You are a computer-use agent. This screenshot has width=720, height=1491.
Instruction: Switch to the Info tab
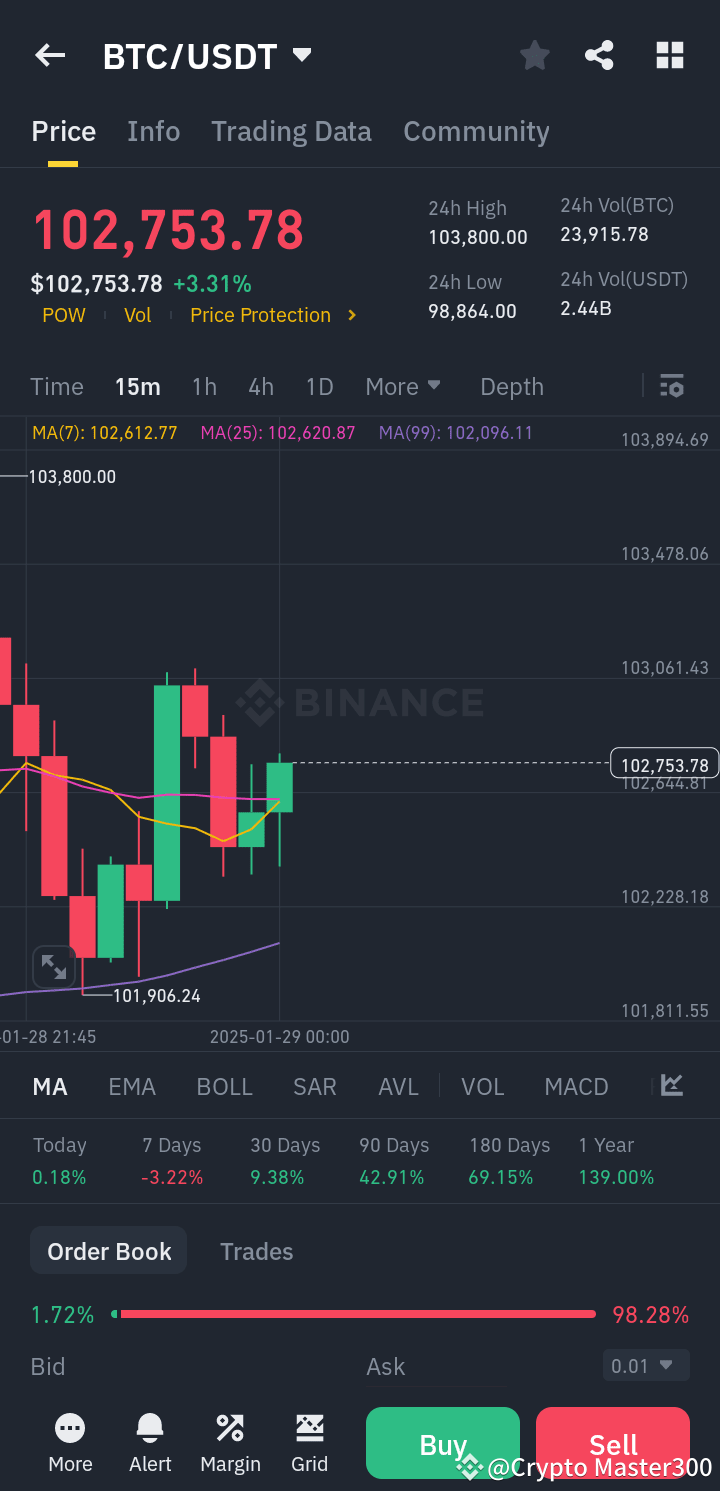154,132
